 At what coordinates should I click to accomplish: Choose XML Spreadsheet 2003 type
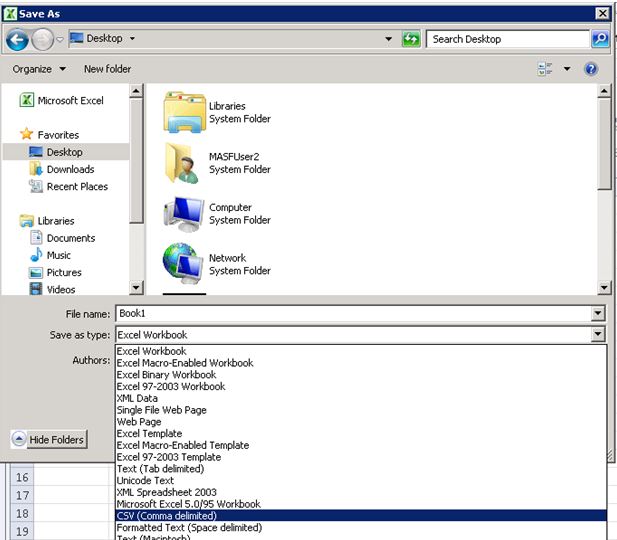(x=361, y=492)
